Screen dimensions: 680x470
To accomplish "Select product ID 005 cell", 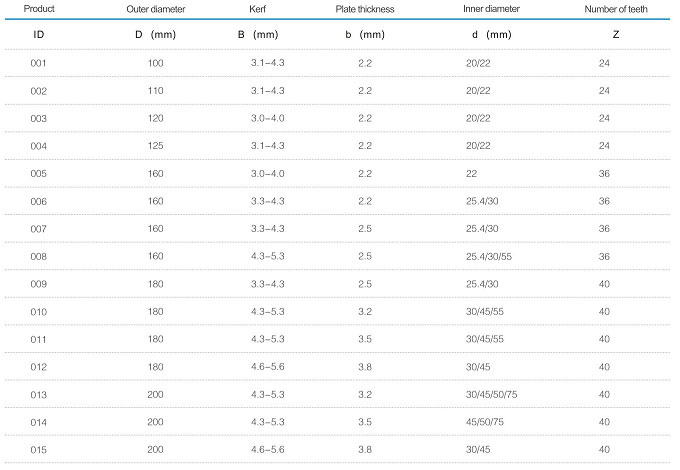I will [x=39, y=173].
